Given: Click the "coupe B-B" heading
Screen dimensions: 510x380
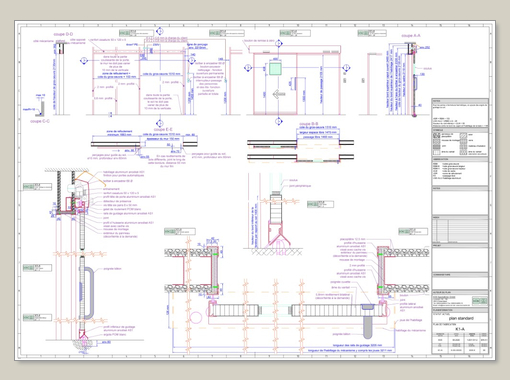Looking at the screenshot, I should (x=309, y=124).
